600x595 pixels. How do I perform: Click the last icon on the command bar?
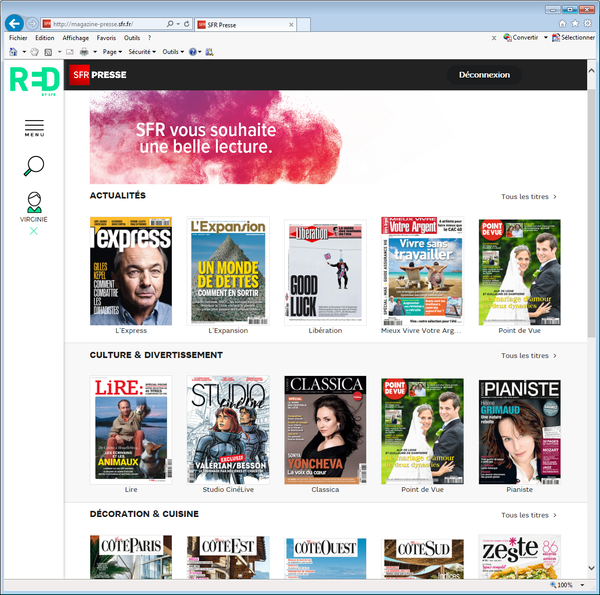(x=209, y=52)
